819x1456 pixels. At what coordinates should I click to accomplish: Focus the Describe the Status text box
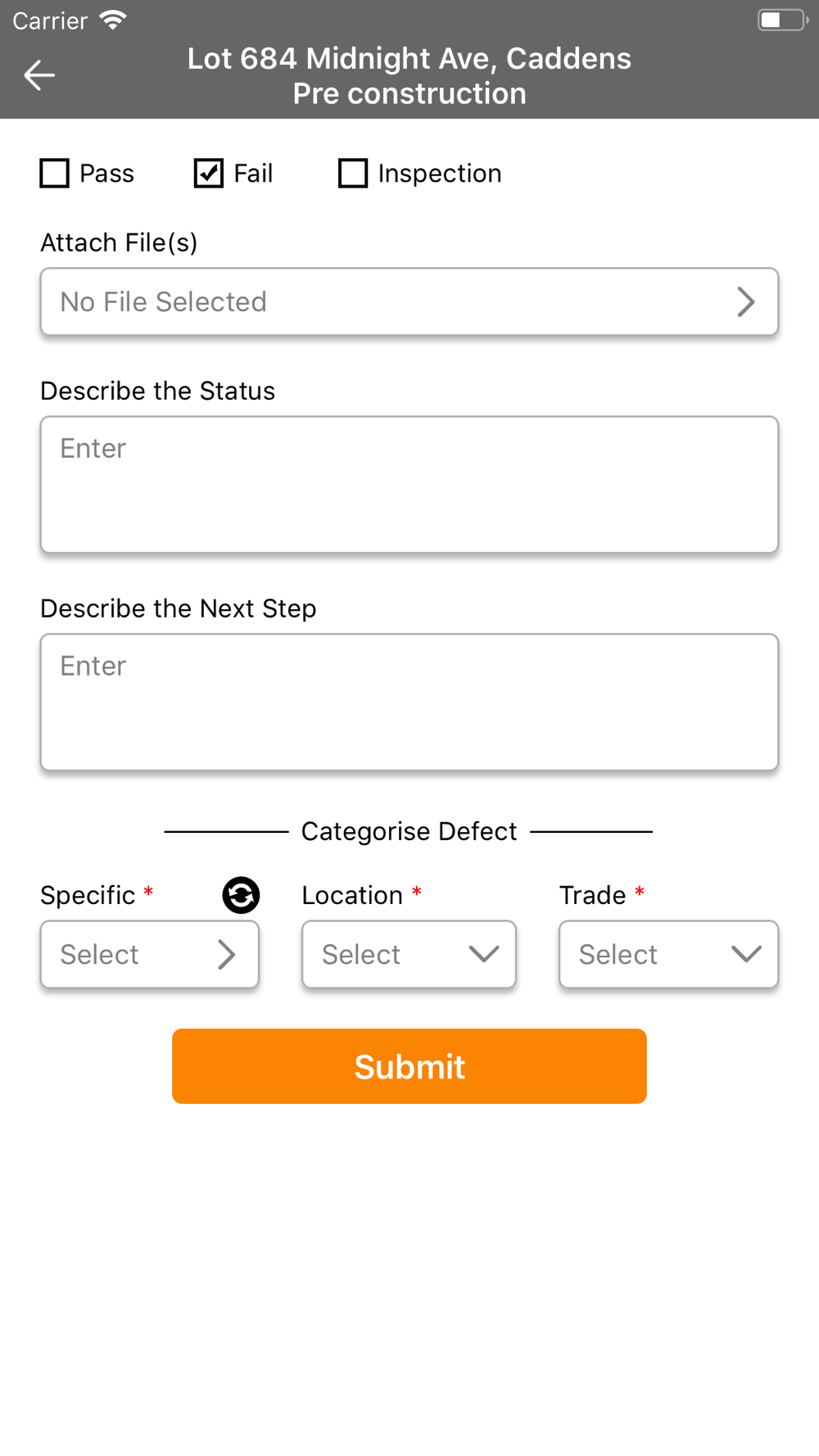409,485
